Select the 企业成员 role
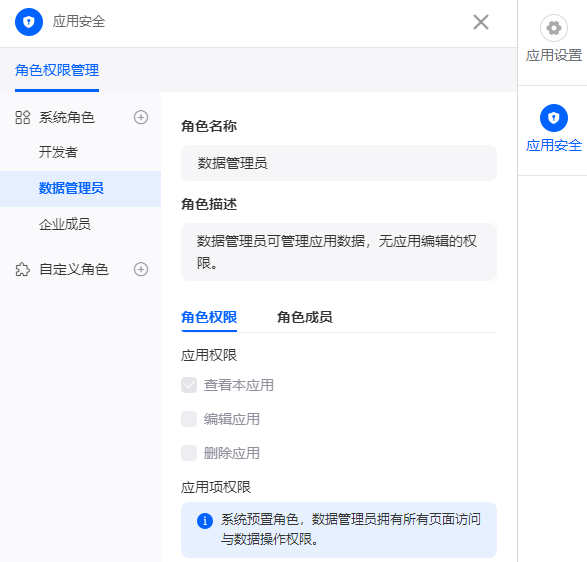Viewport: 587px width, 562px height. click(65, 224)
